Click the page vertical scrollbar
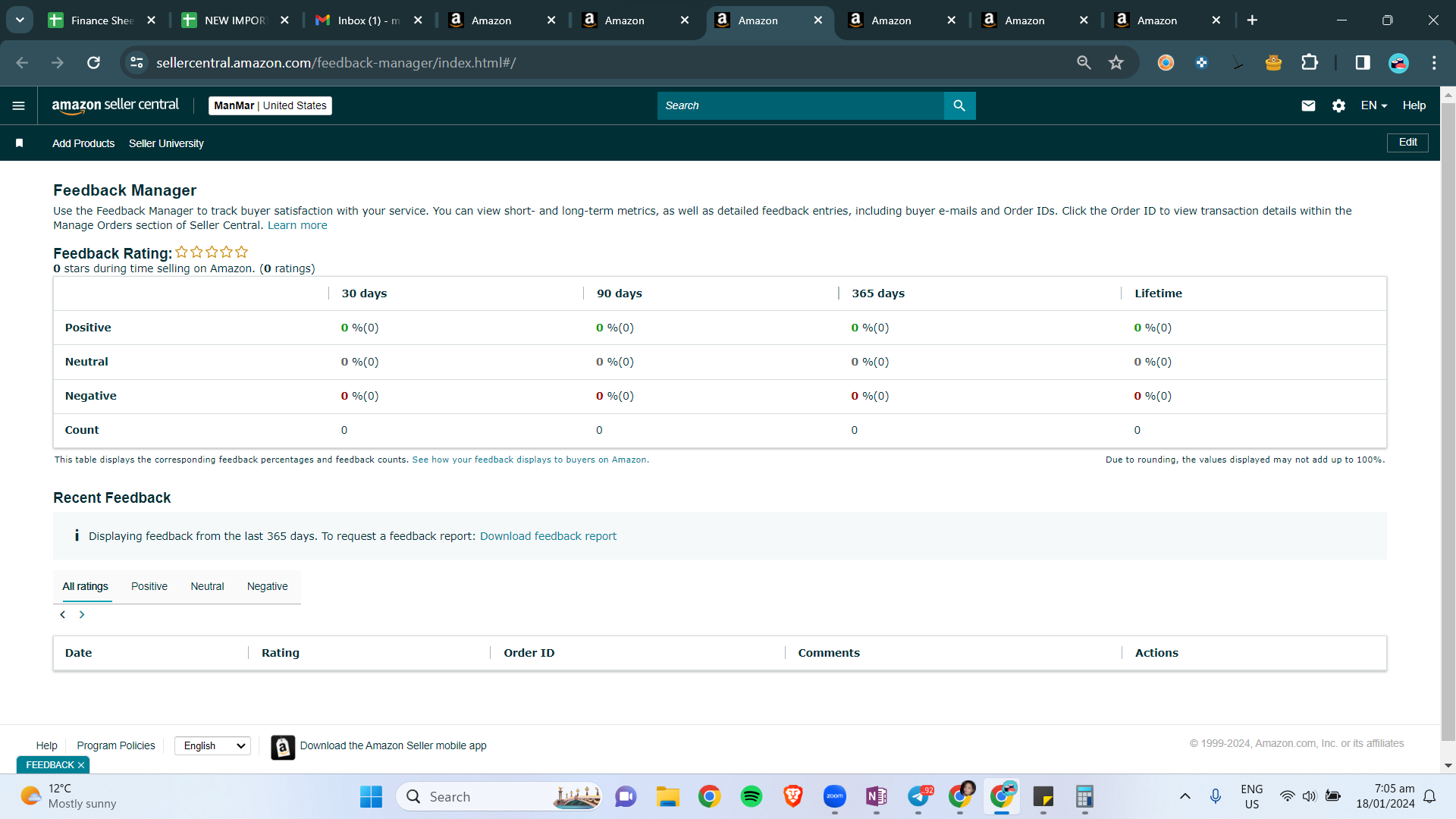 point(1448,422)
